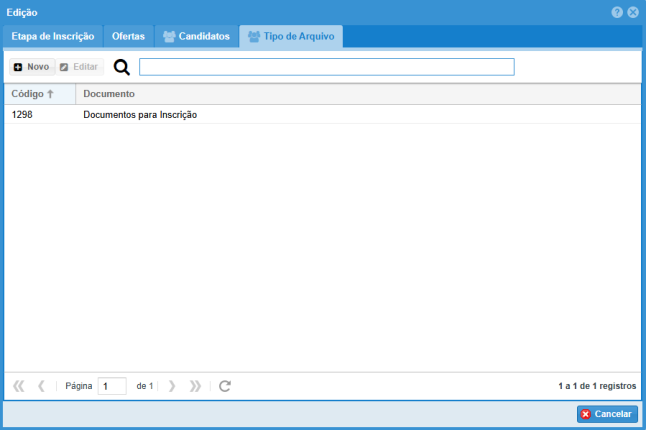This screenshot has width=646, height=430.
Task: Go to first page icon
Action: [19, 385]
